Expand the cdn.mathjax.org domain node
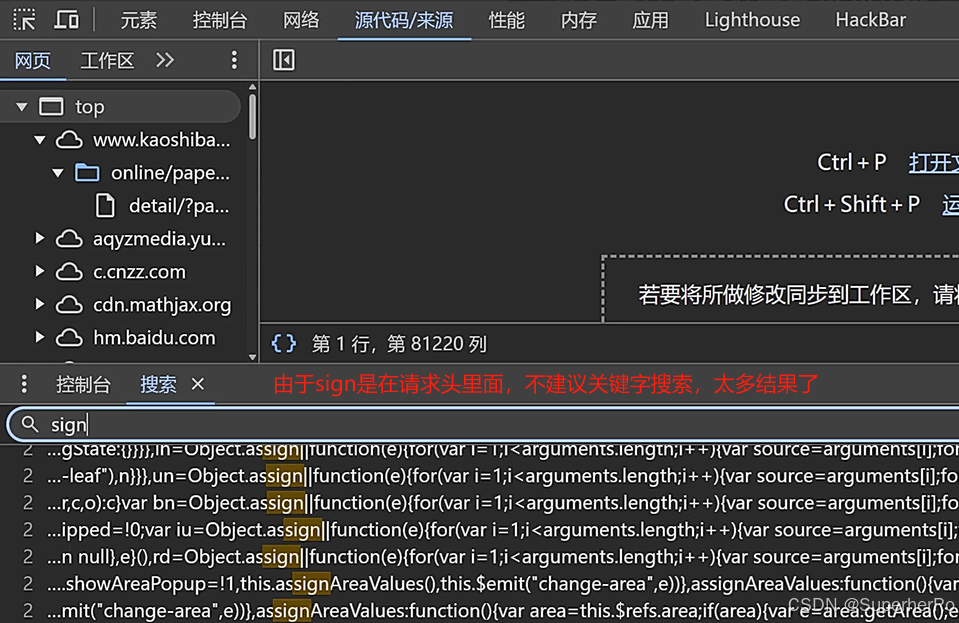Image resolution: width=959 pixels, height=623 pixels. (x=40, y=304)
